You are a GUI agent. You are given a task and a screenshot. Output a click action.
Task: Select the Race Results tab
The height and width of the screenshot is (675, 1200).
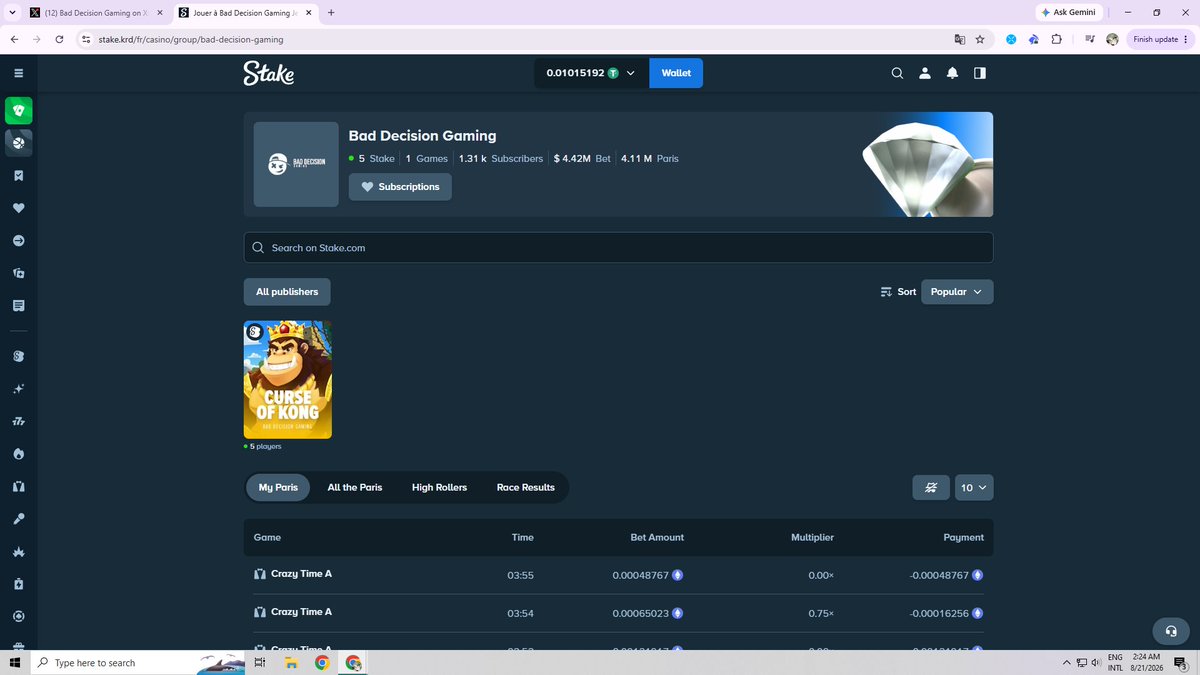click(x=525, y=487)
